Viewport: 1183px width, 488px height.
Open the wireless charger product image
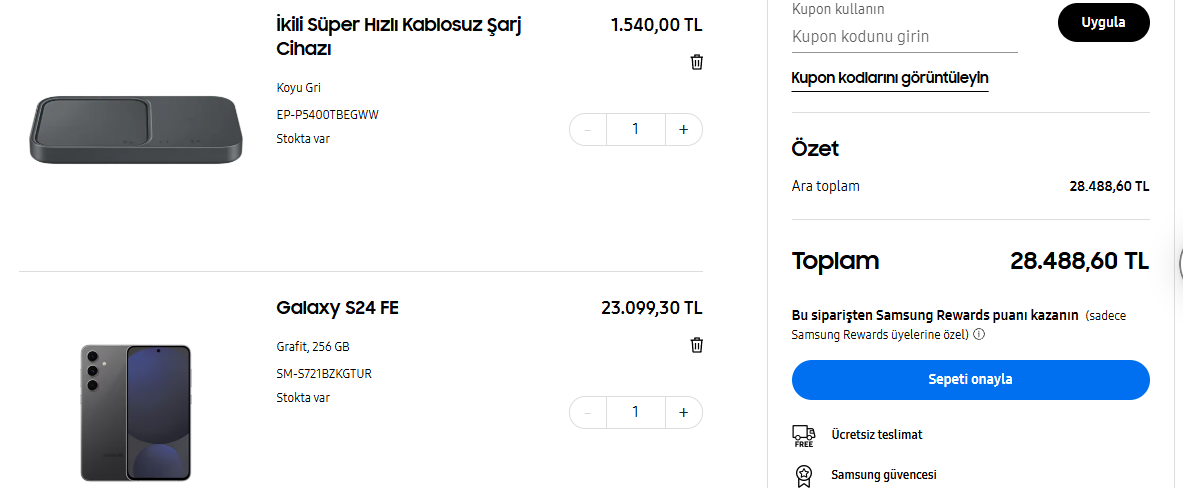136,130
